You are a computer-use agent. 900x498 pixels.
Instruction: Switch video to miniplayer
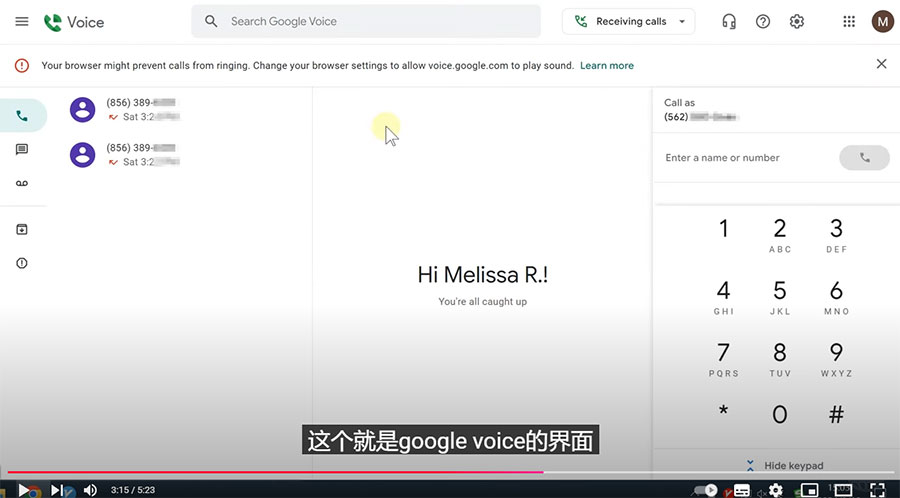click(809, 491)
